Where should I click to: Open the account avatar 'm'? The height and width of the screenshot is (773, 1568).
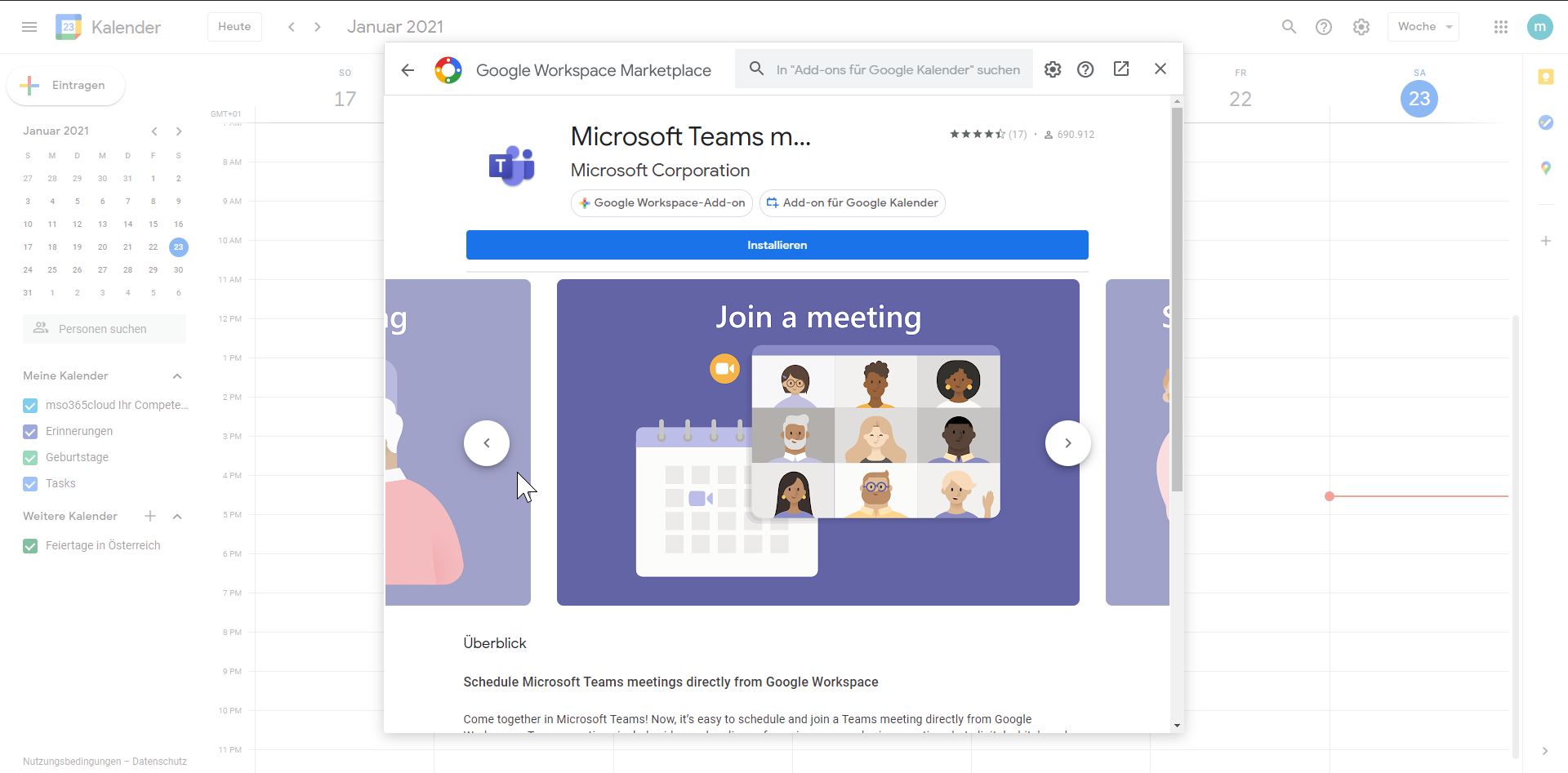point(1539,27)
